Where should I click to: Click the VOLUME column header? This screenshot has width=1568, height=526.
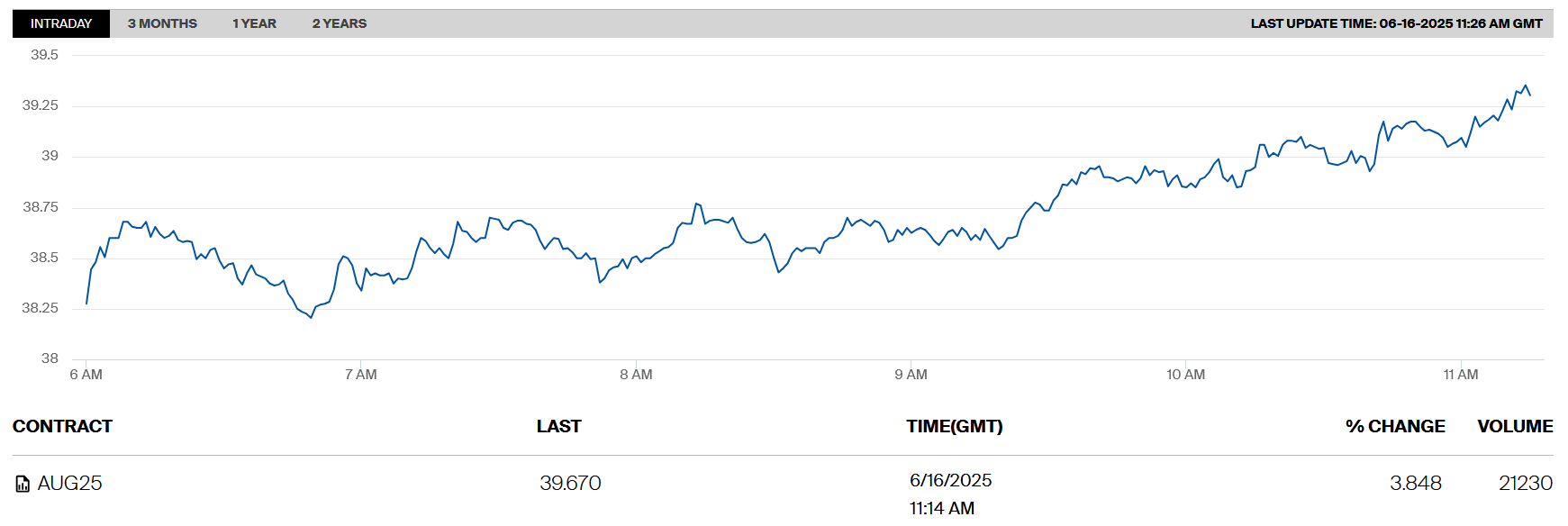(x=1515, y=426)
